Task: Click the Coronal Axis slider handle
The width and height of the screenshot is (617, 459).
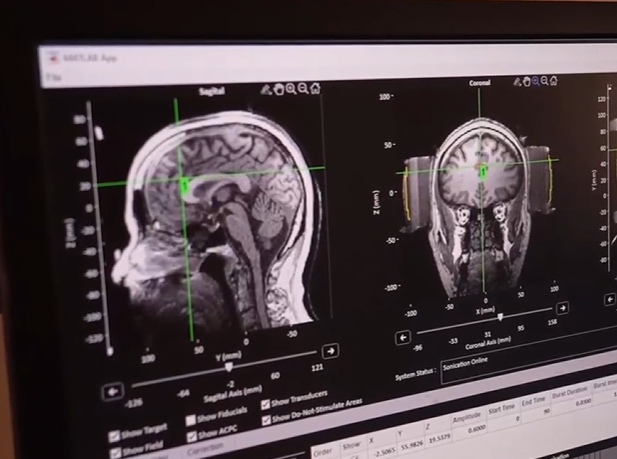Action: pyautogui.click(x=501, y=317)
